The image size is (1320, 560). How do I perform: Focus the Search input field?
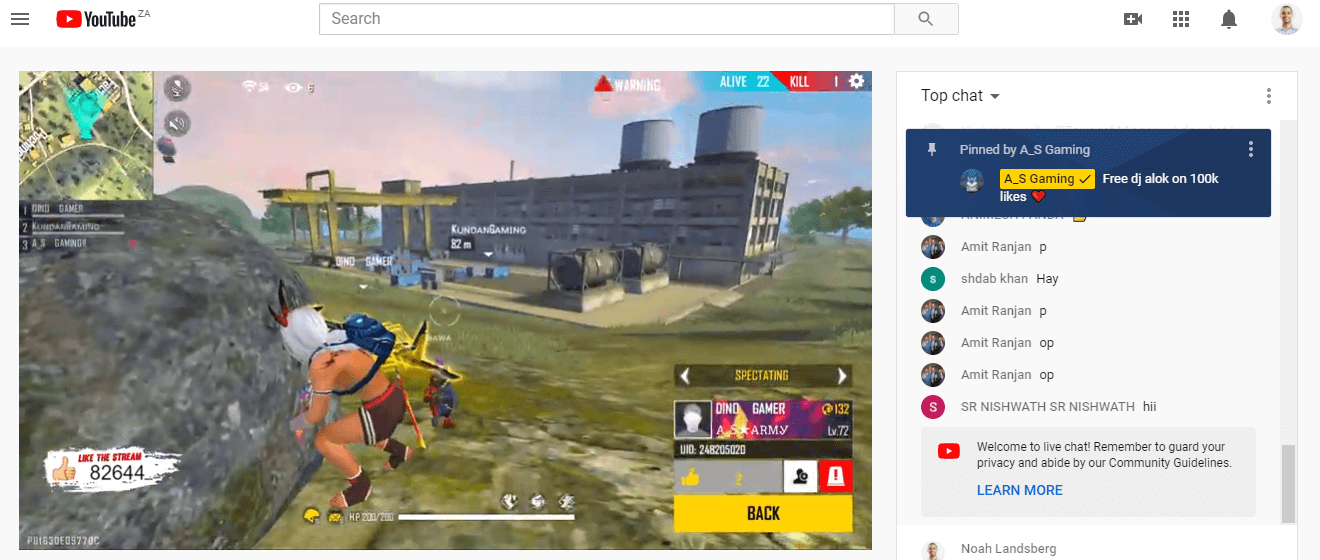(607, 19)
